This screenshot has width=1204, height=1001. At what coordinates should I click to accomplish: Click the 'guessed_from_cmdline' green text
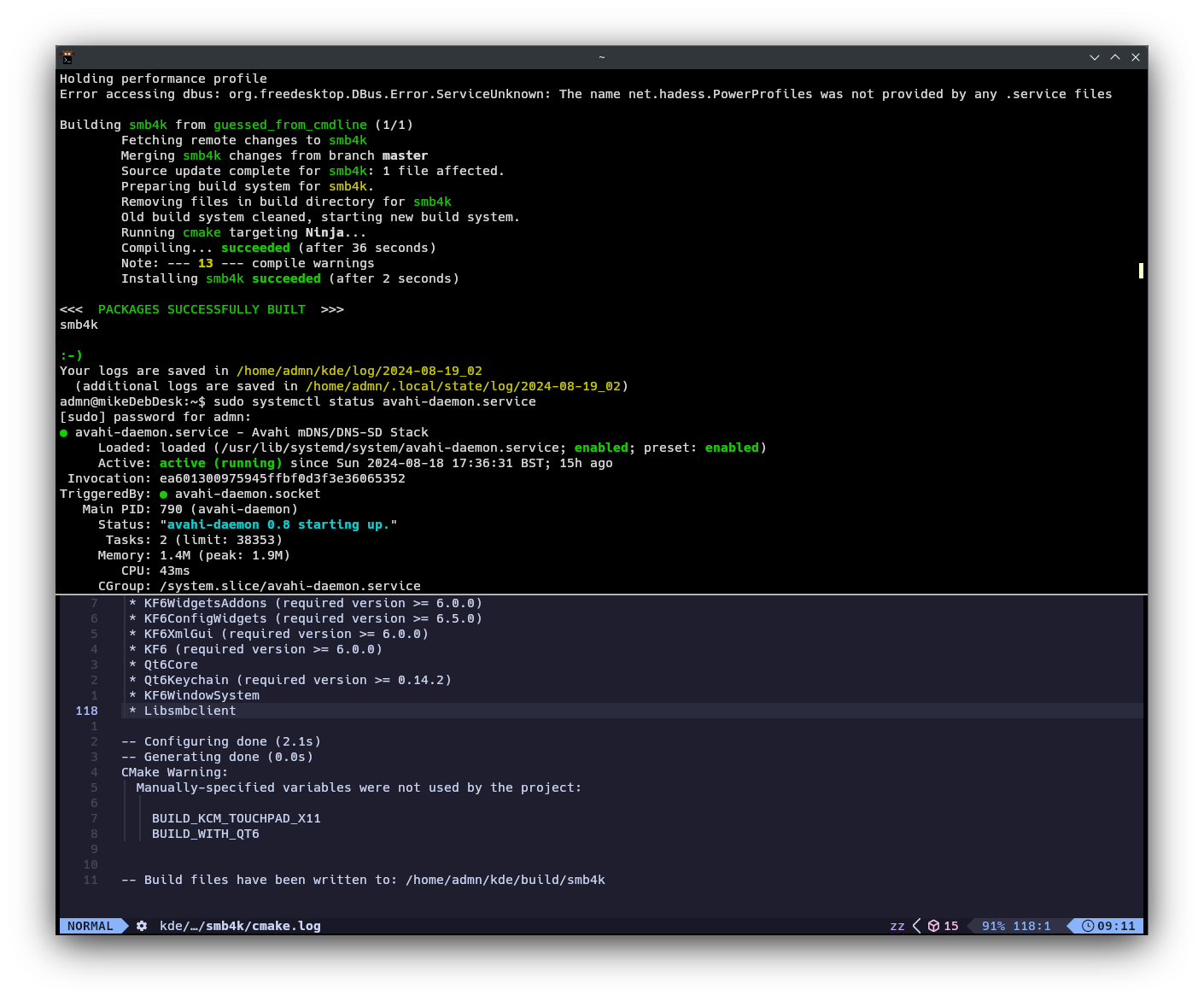(290, 125)
